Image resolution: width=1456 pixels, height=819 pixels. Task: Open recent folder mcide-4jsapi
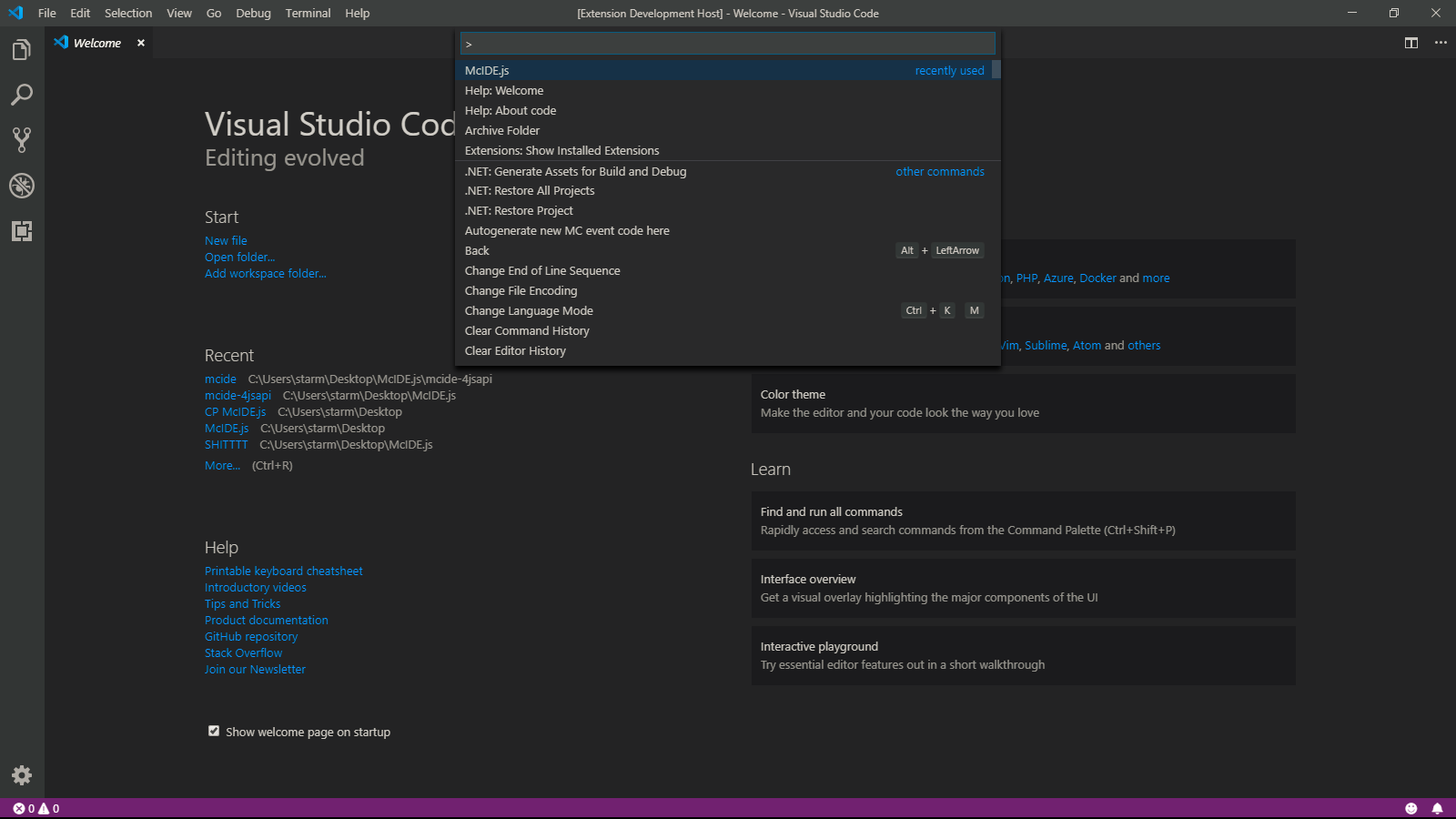[238, 395]
